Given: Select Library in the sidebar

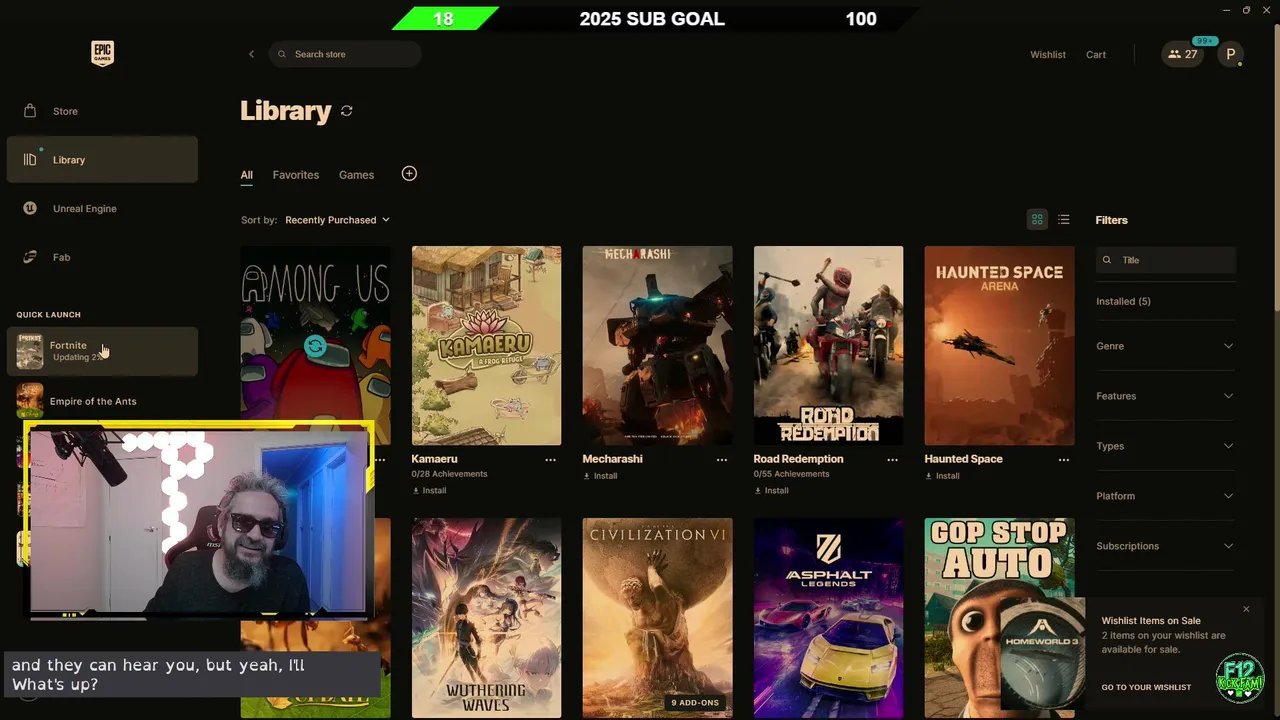Looking at the screenshot, I should pos(102,160).
